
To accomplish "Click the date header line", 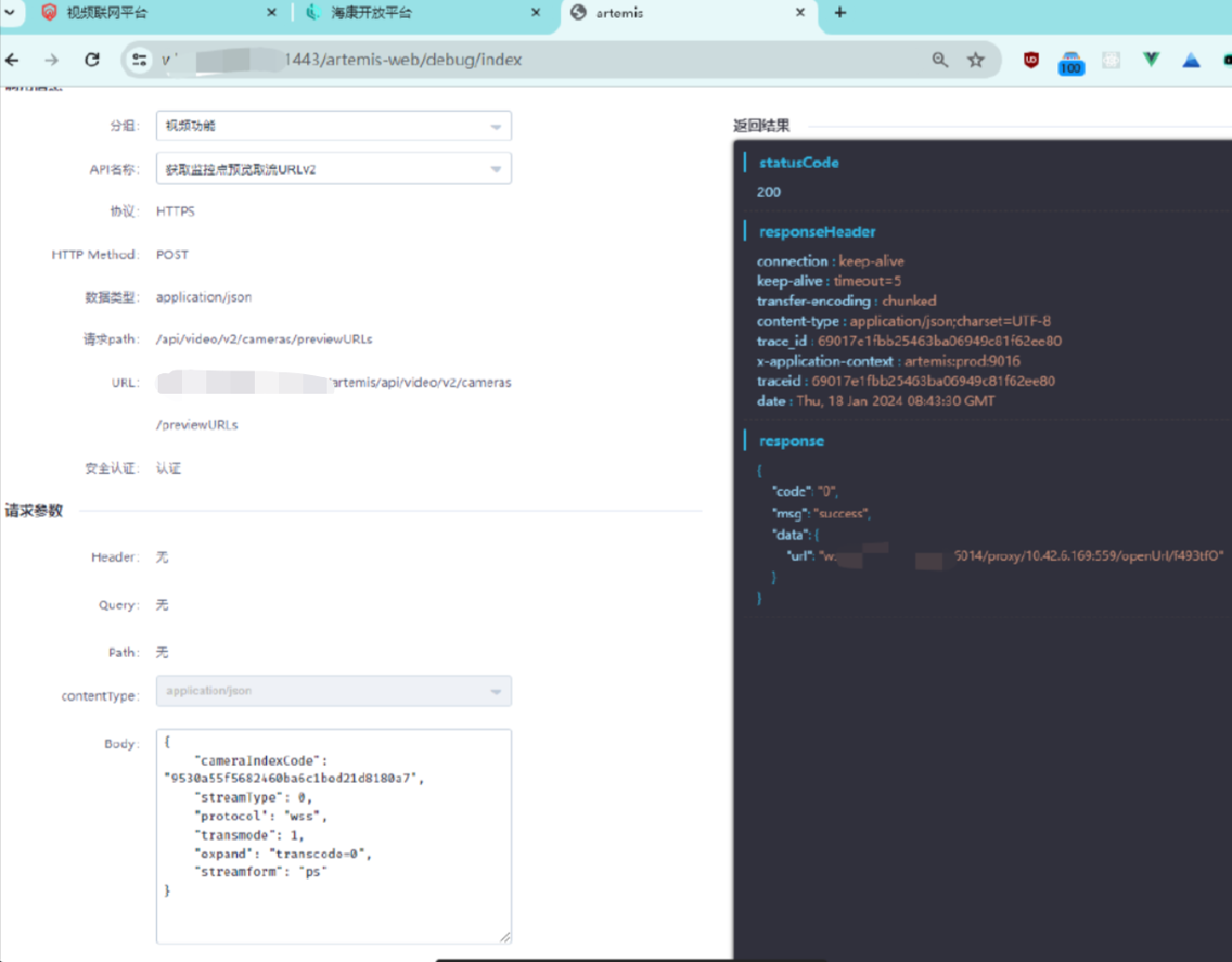I will pyautogui.click(x=875, y=401).
